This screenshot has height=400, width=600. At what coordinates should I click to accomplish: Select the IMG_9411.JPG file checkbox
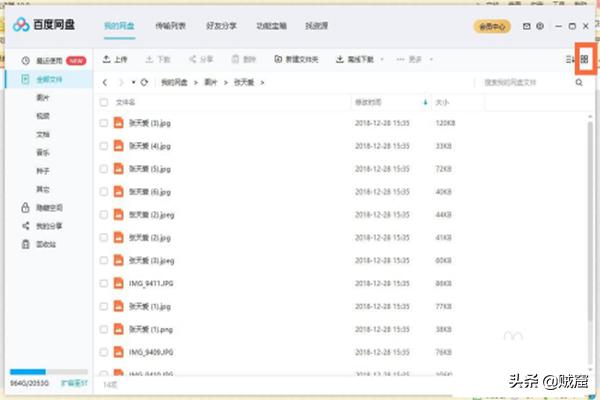pos(104,284)
